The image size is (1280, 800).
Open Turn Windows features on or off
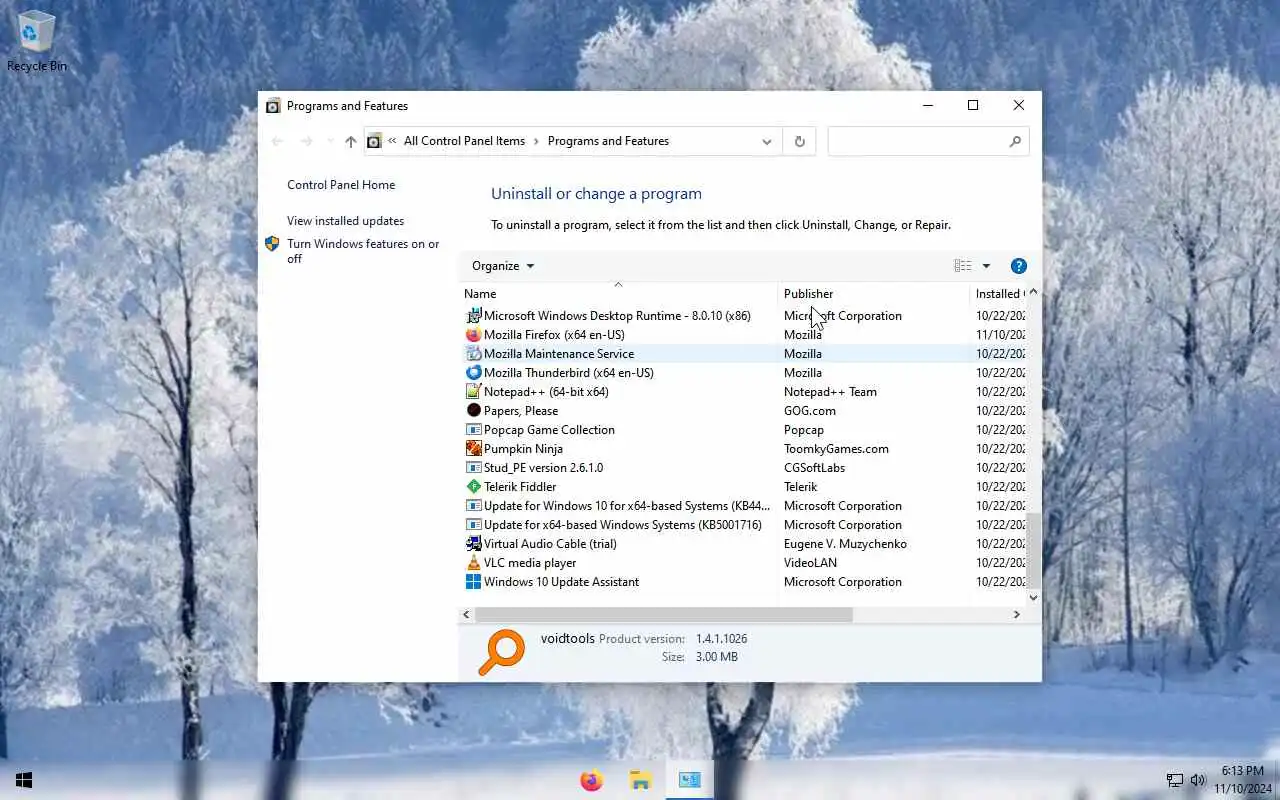coord(363,251)
